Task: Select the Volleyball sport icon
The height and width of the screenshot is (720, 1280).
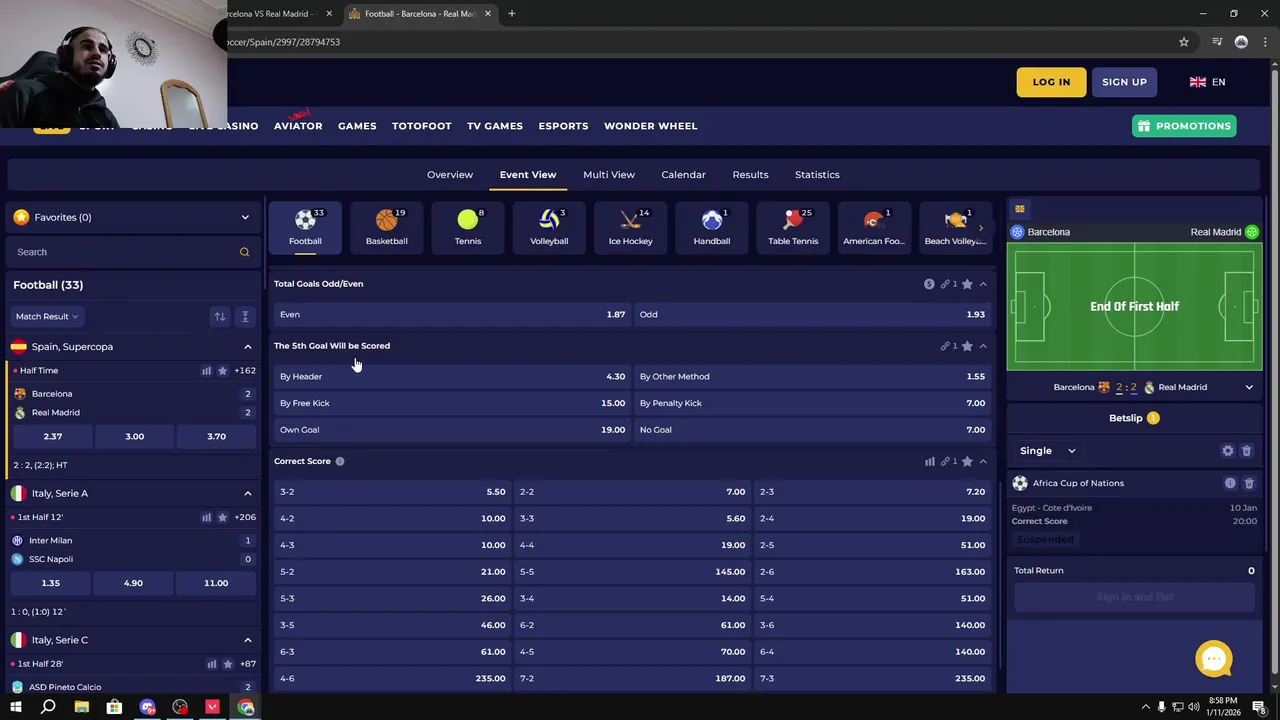Action: pos(549,227)
